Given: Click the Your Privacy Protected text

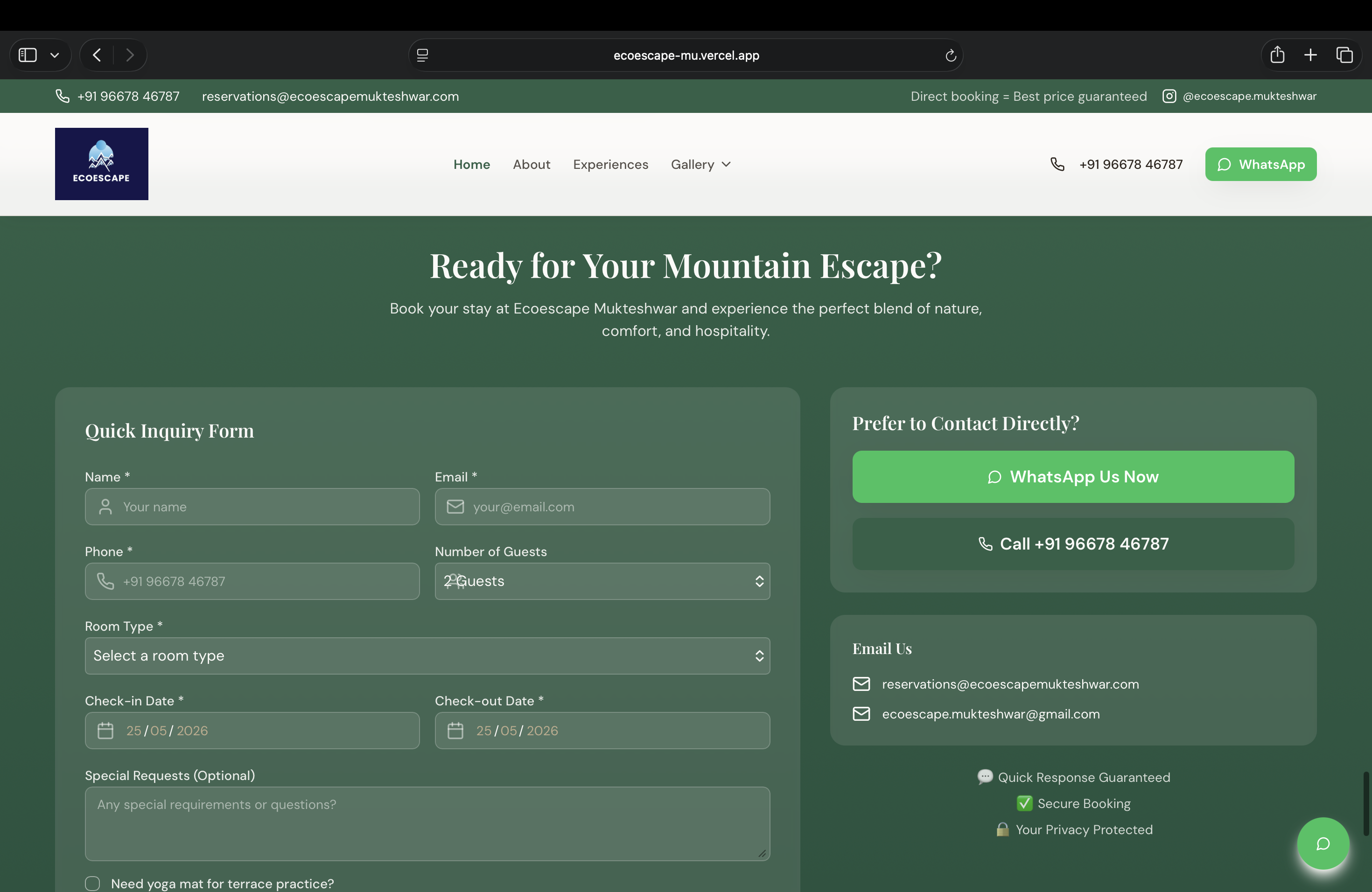Looking at the screenshot, I should [1084, 830].
